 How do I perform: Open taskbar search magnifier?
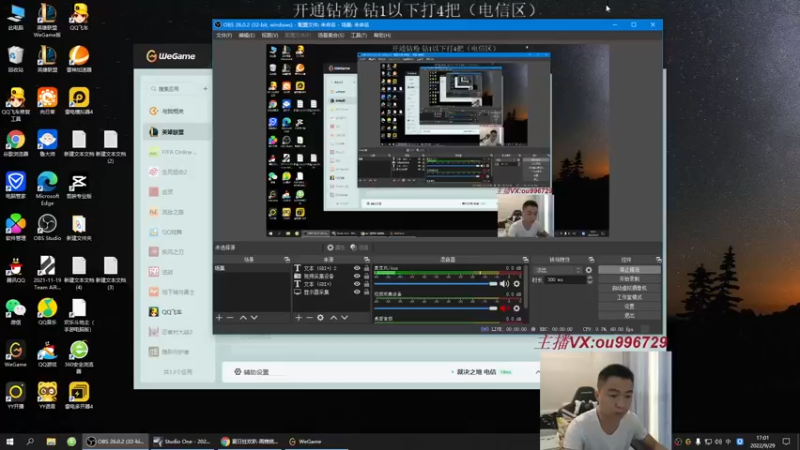[x=30, y=441]
